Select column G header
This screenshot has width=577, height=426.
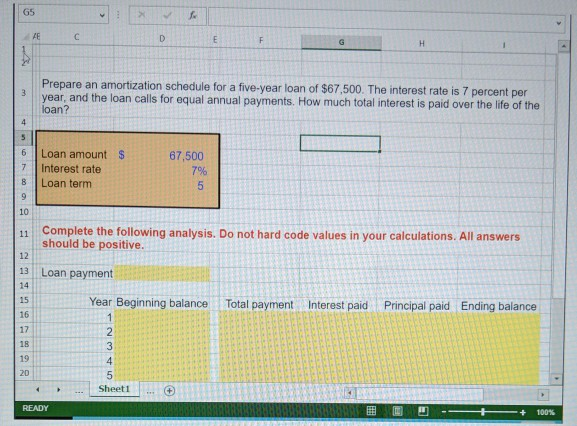[341, 42]
